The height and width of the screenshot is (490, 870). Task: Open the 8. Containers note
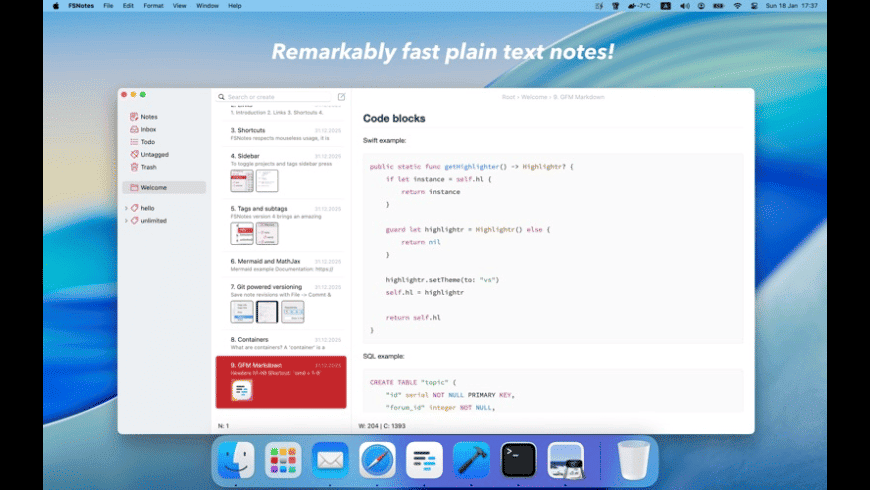(x=281, y=343)
